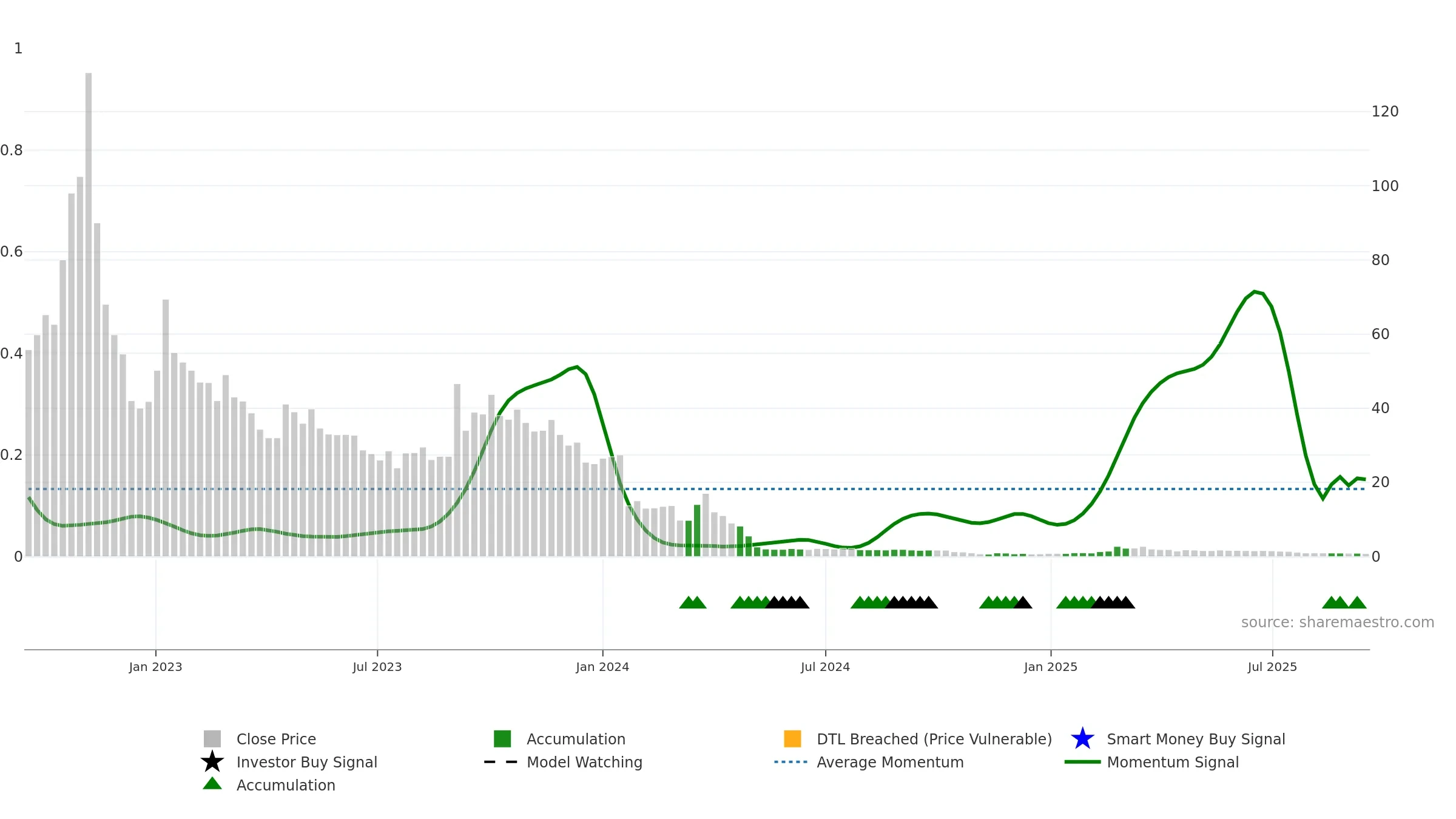Viewport: 1456px width, 819px height.
Task: Click the left axis value 0.6
Action: 12,252
